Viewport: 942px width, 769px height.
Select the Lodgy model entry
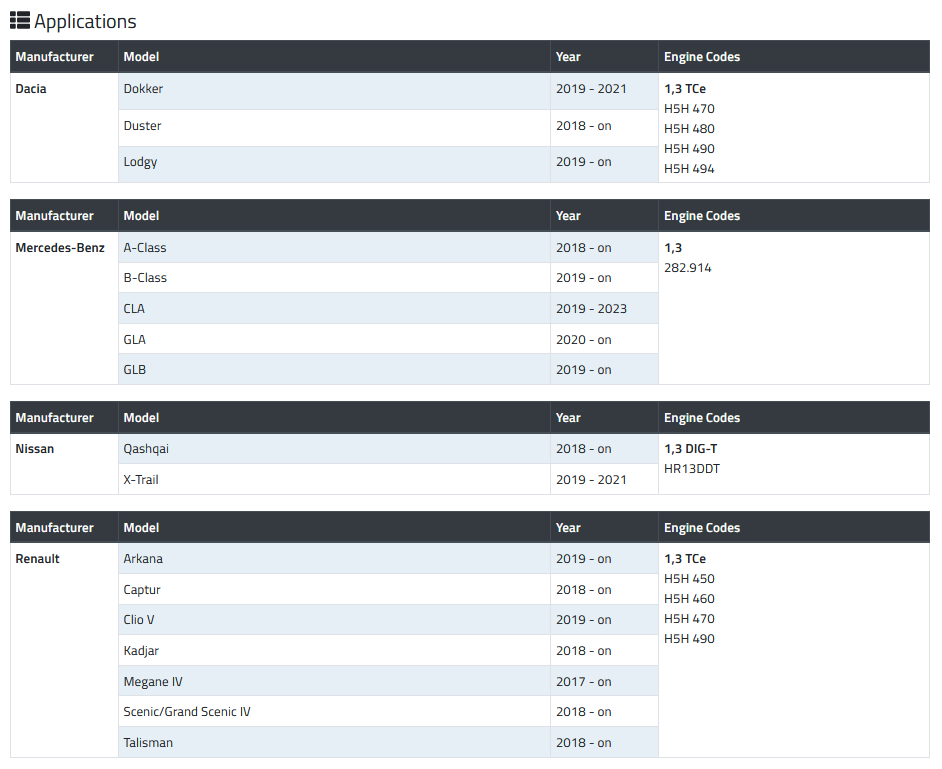(140, 162)
